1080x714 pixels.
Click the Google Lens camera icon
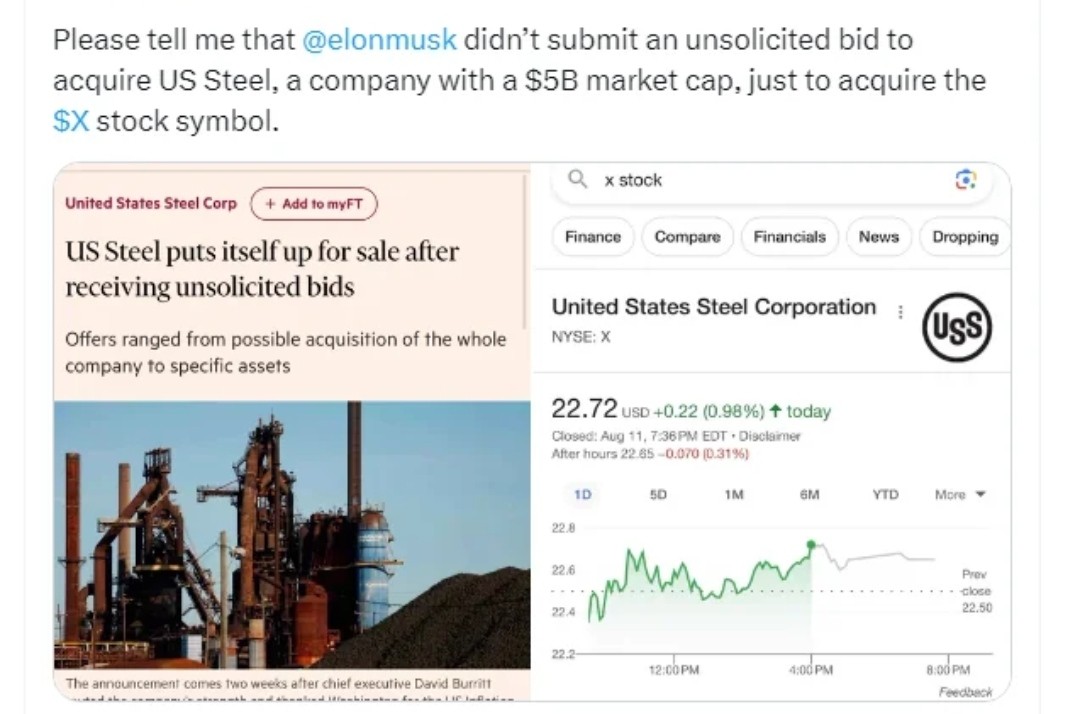click(966, 180)
